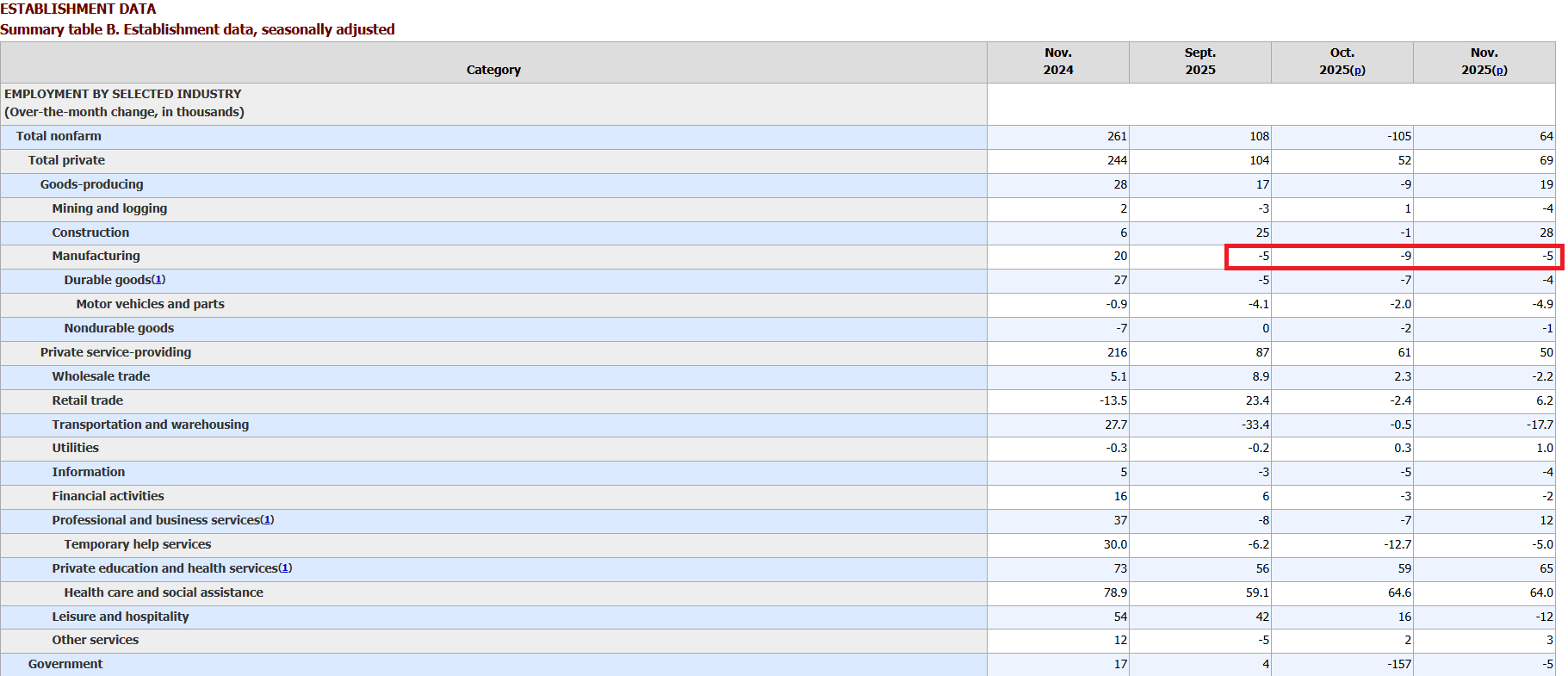Click the "Temporary help services" row label
Screen dimensions: 1568x676
[137, 544]
